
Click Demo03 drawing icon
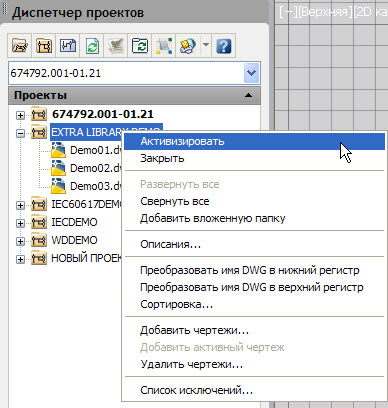[x=59, y=186]
